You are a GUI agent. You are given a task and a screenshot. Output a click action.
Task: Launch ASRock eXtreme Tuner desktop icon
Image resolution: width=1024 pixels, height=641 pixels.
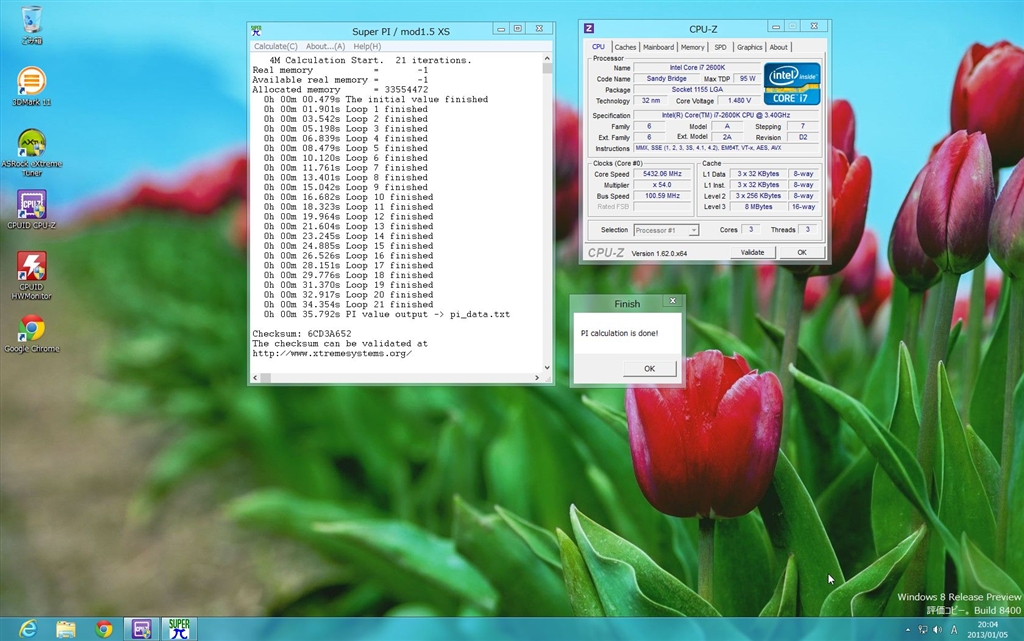pyautogui.click(x=31, y=144)
